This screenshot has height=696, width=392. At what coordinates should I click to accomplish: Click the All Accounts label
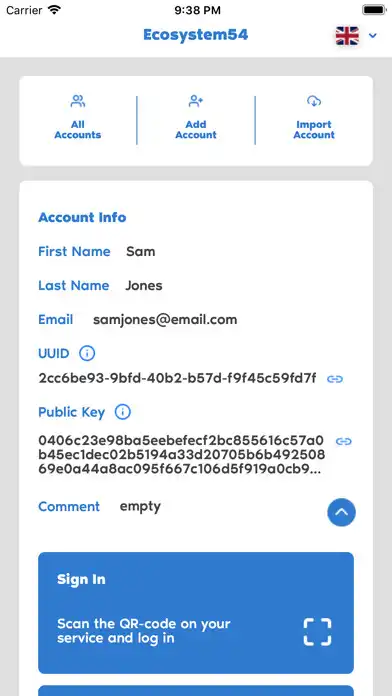pos(78,130)
